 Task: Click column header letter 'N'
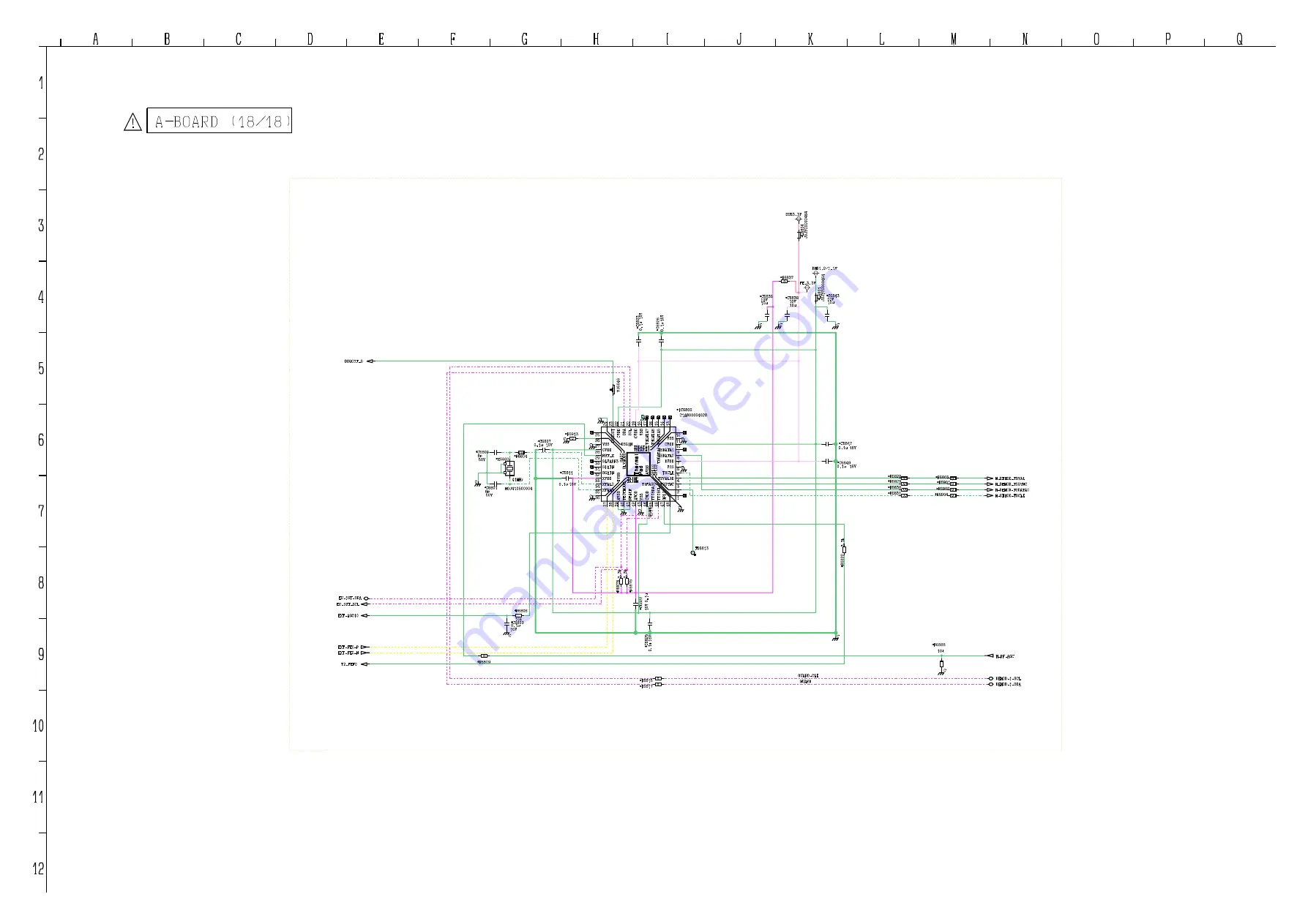(1025, 39)
